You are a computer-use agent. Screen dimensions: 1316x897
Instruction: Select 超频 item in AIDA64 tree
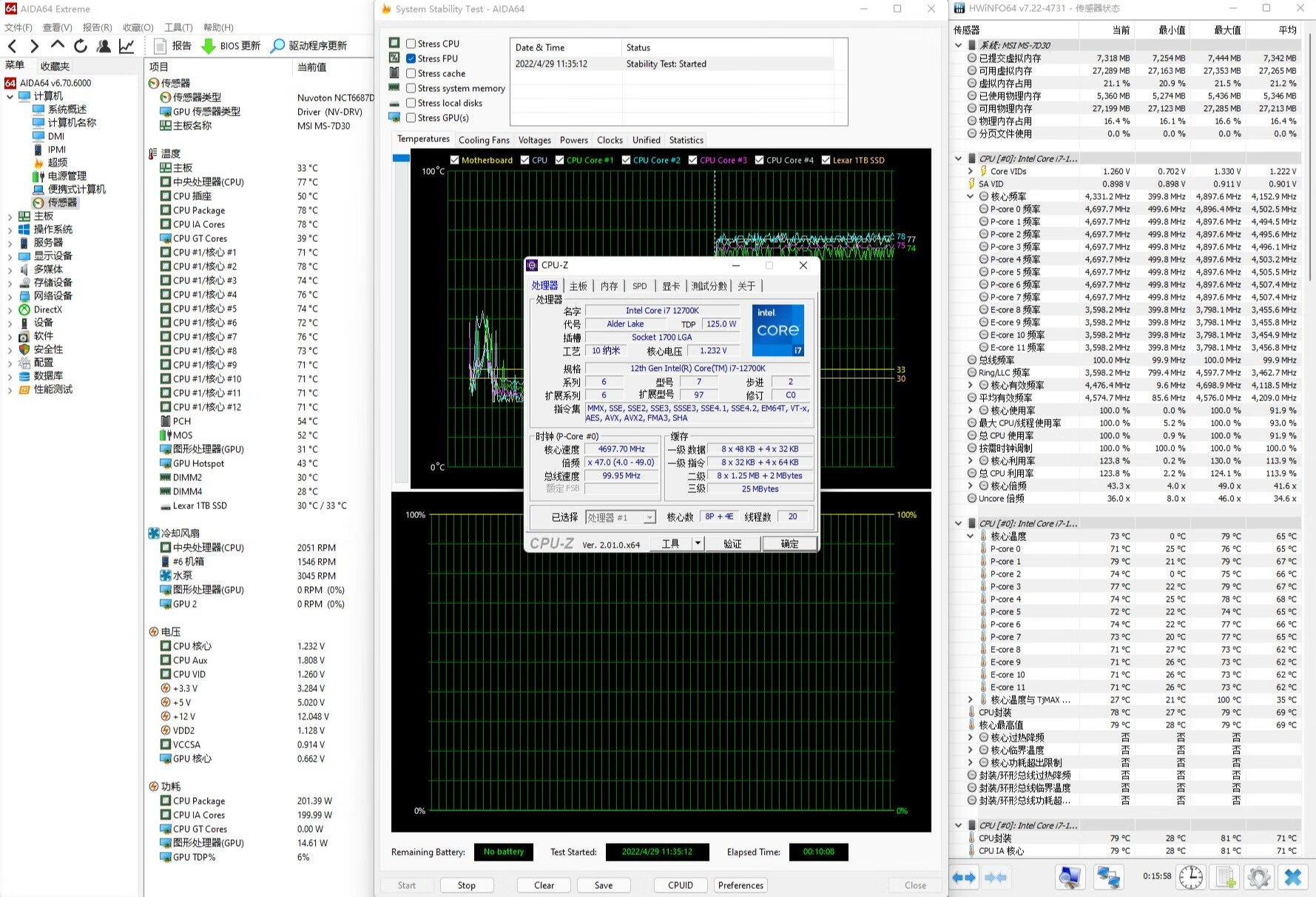(x=58, y=162)
